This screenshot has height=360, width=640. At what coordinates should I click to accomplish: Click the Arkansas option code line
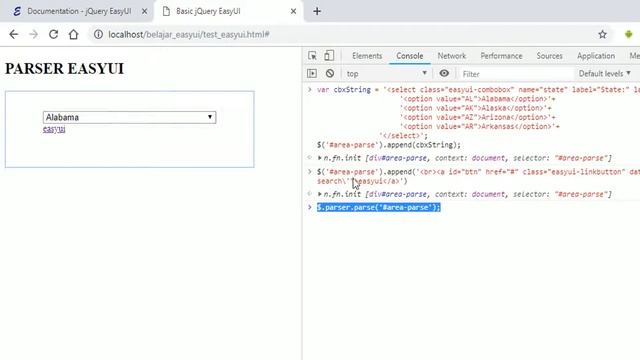tap(480, 127)
